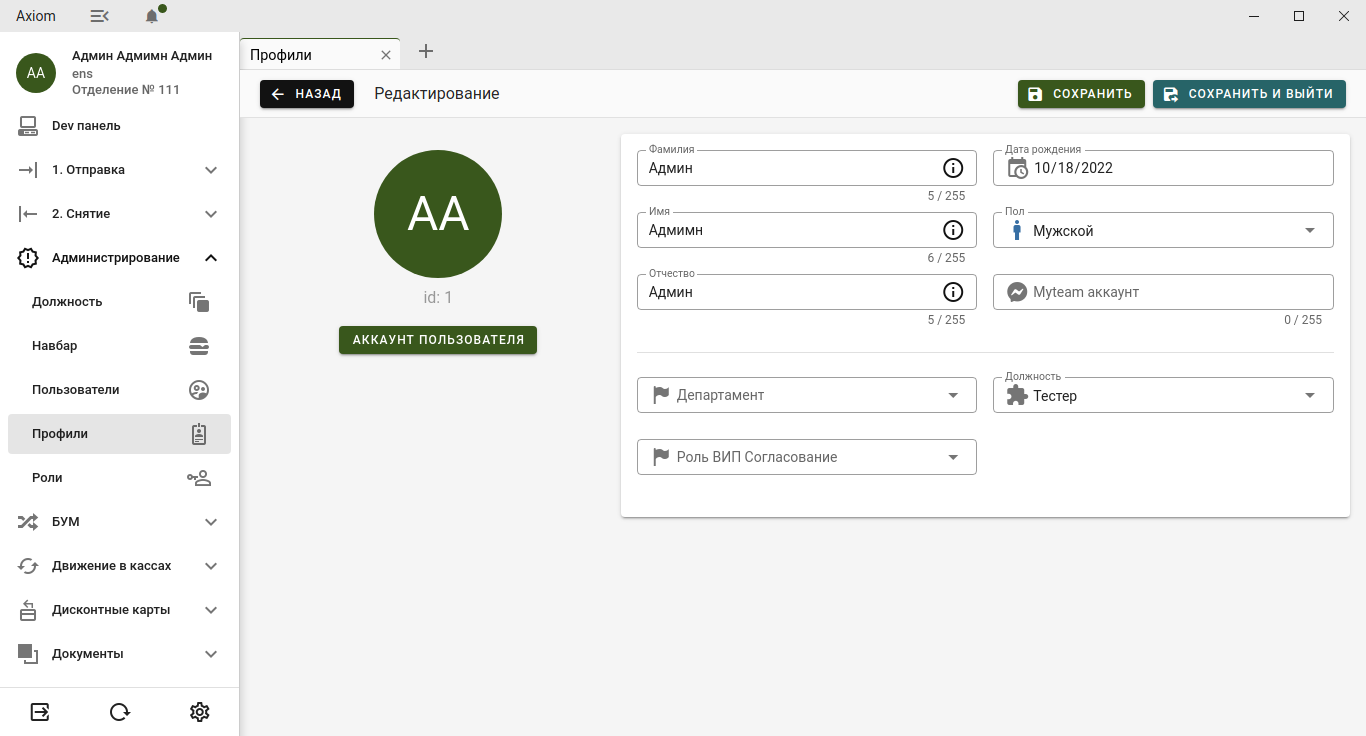Select Профили menu item
Image resolution: width=1366 pixels, height=736 pixels.
[x=119, y=434]
